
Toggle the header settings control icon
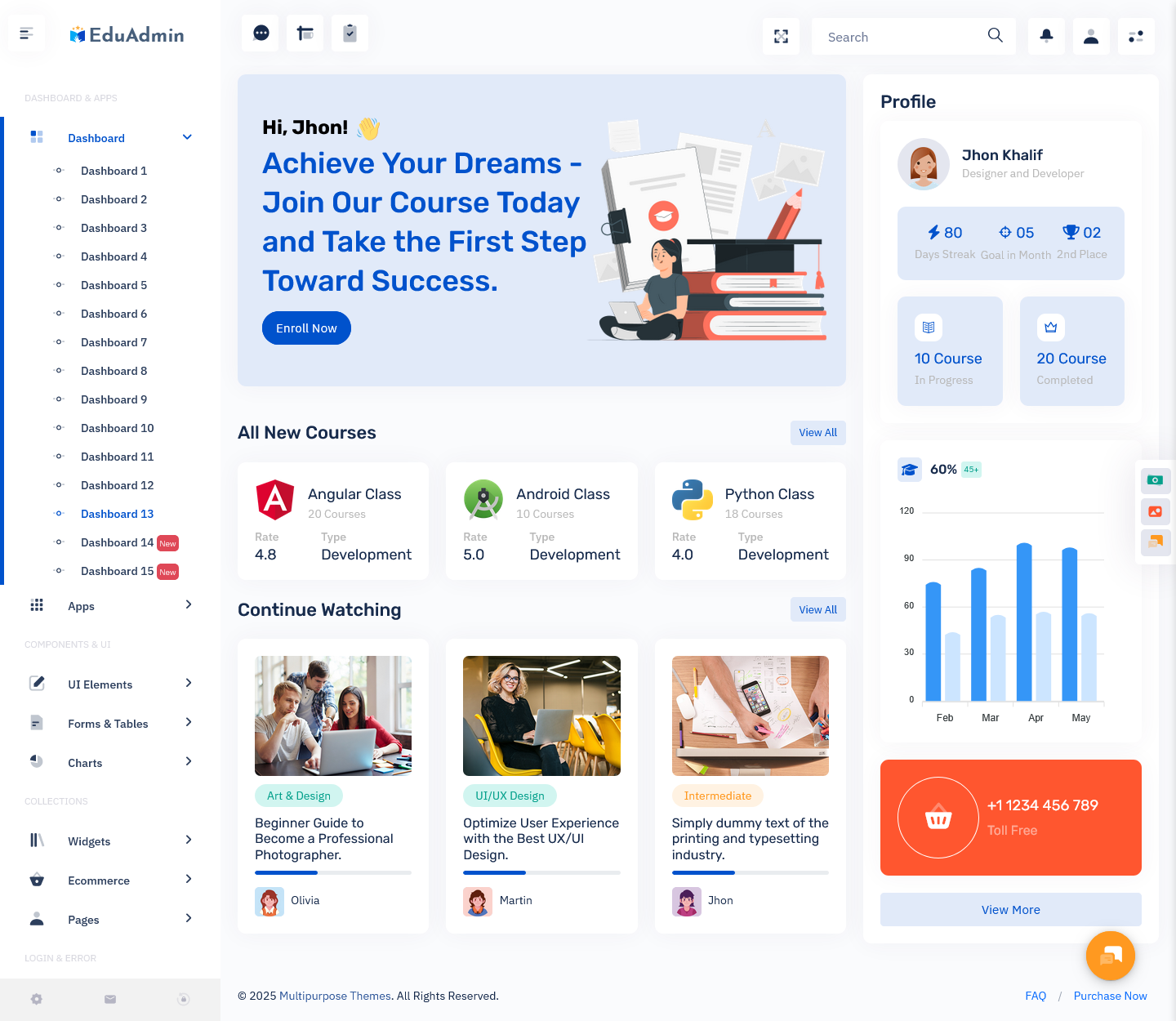tap(1136, 37)
